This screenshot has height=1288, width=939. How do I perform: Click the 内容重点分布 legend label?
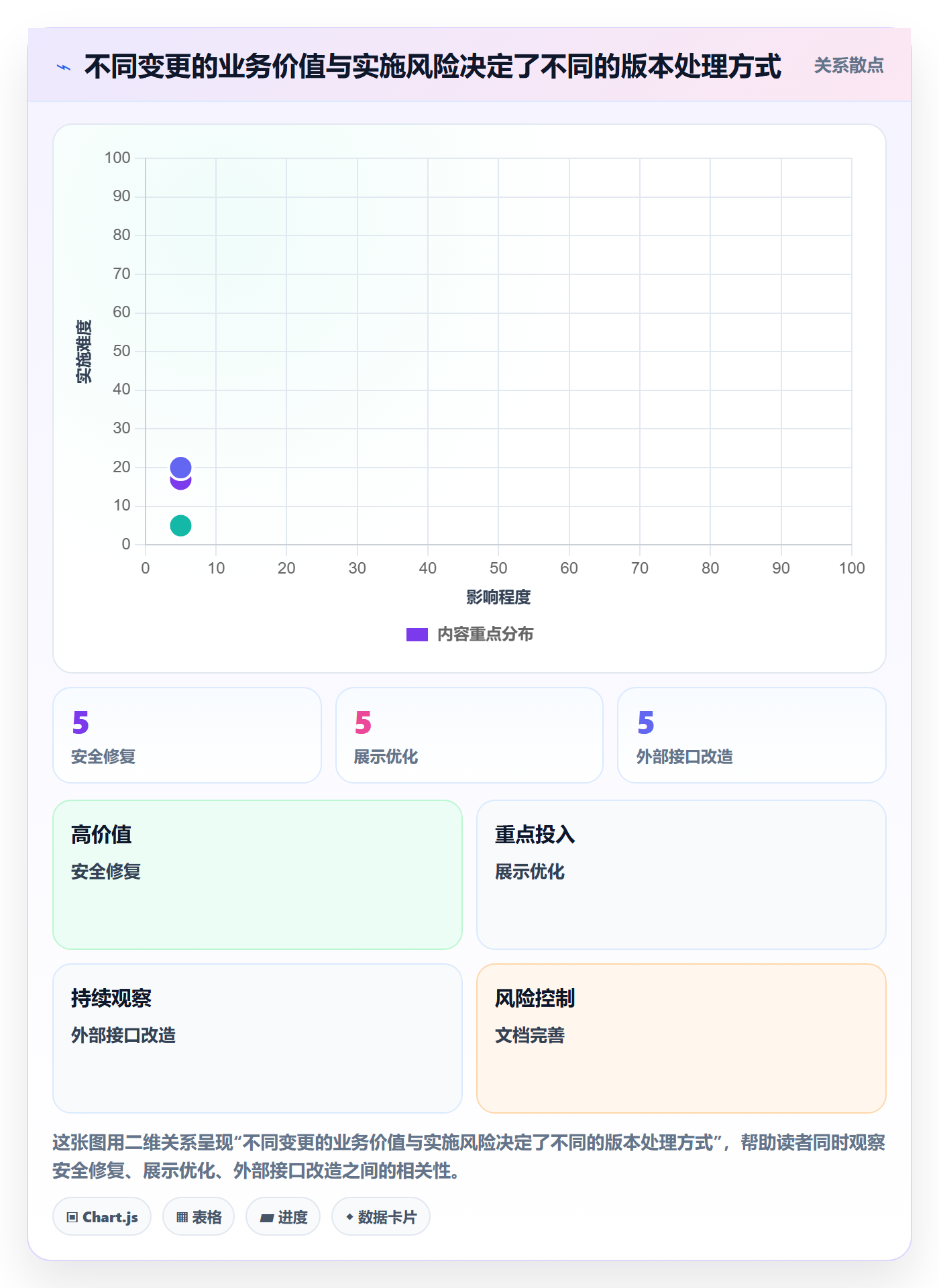tap(485, 635)
